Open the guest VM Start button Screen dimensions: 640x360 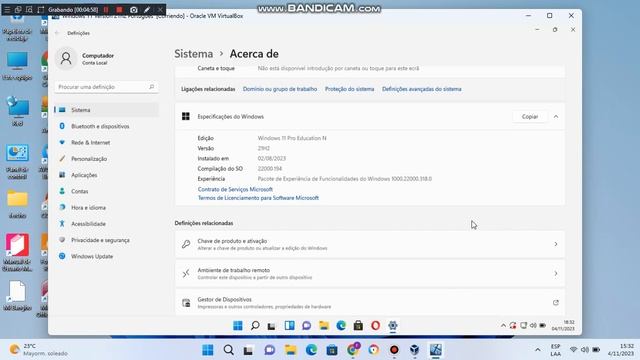coord(238,325)
